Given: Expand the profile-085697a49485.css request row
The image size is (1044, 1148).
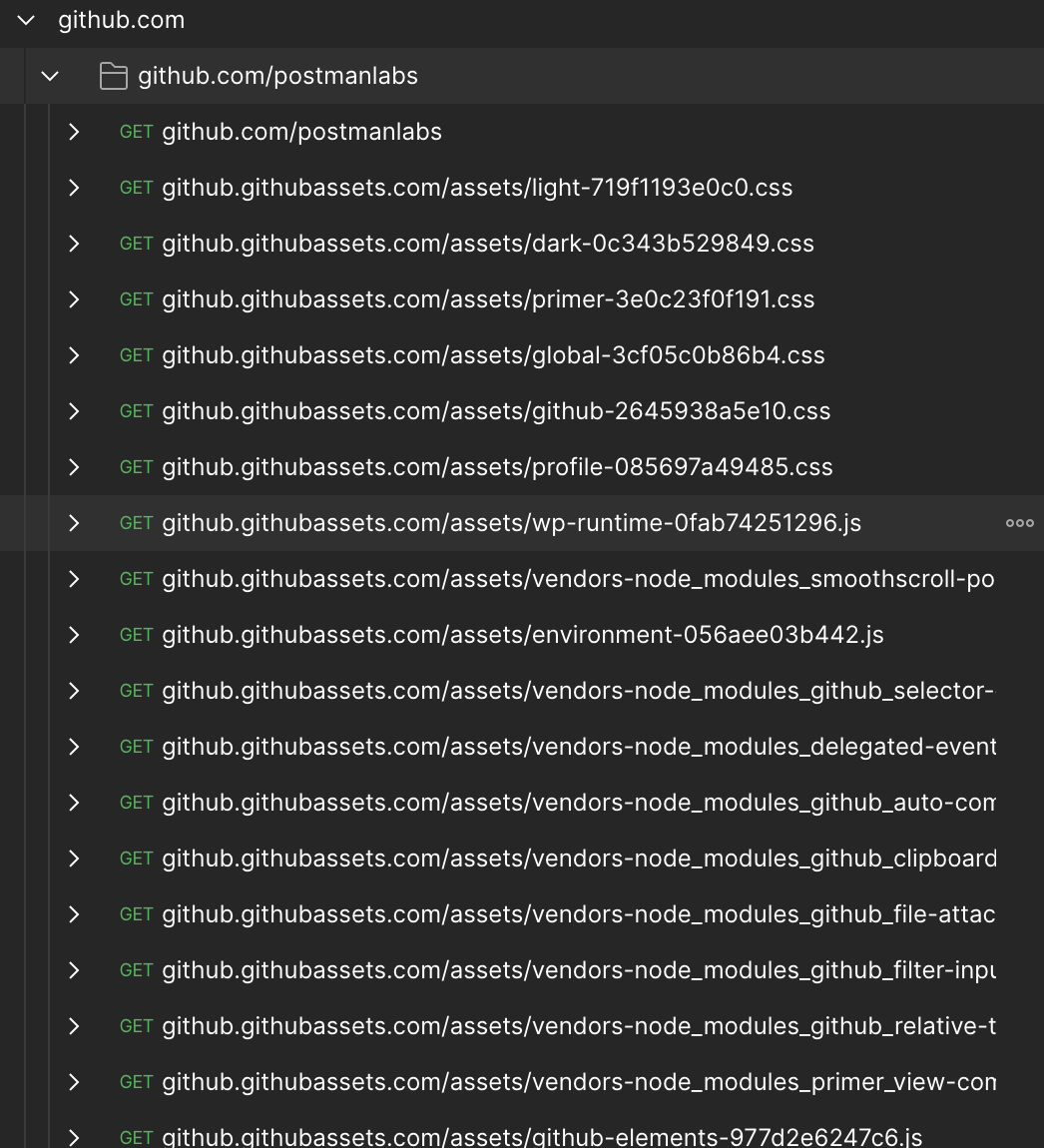Looking at the screenshot, I should pyautogui.click(x=74, y=467).
